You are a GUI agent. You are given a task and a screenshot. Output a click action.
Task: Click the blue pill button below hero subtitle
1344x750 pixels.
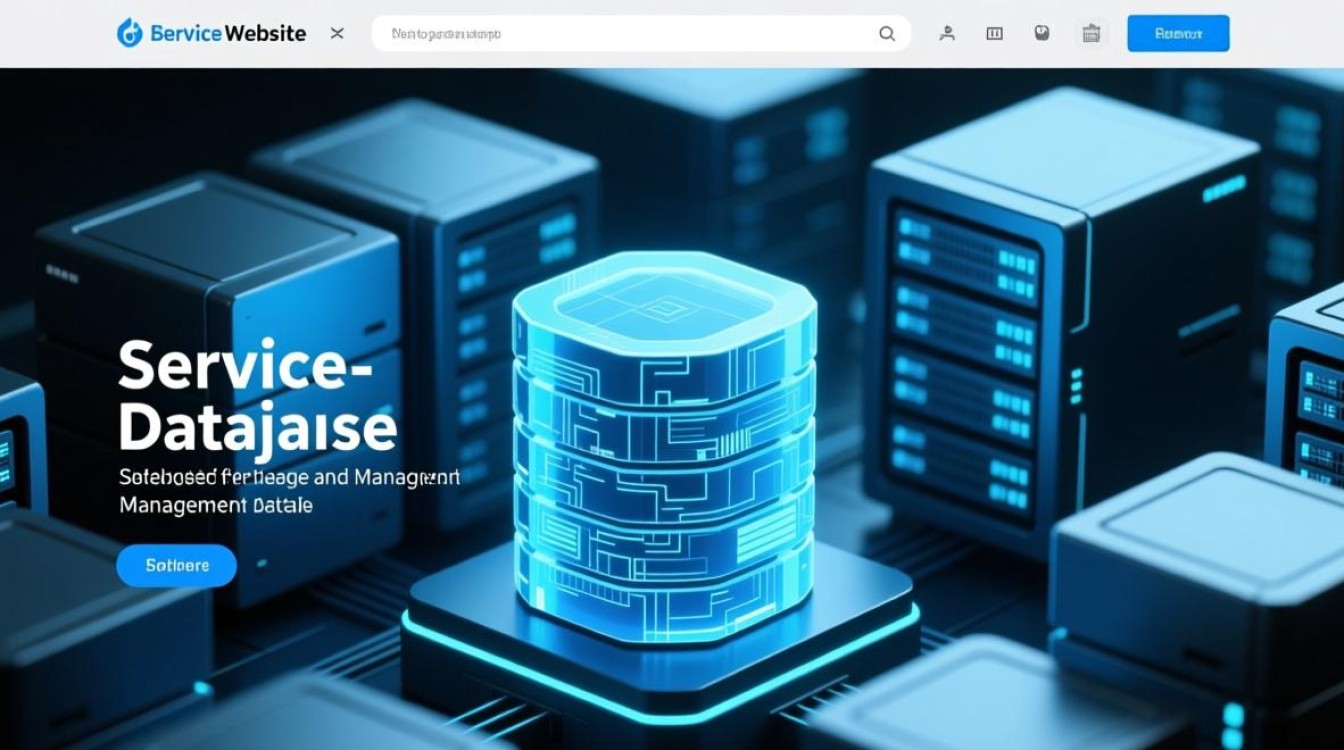(x=177, y=565)
